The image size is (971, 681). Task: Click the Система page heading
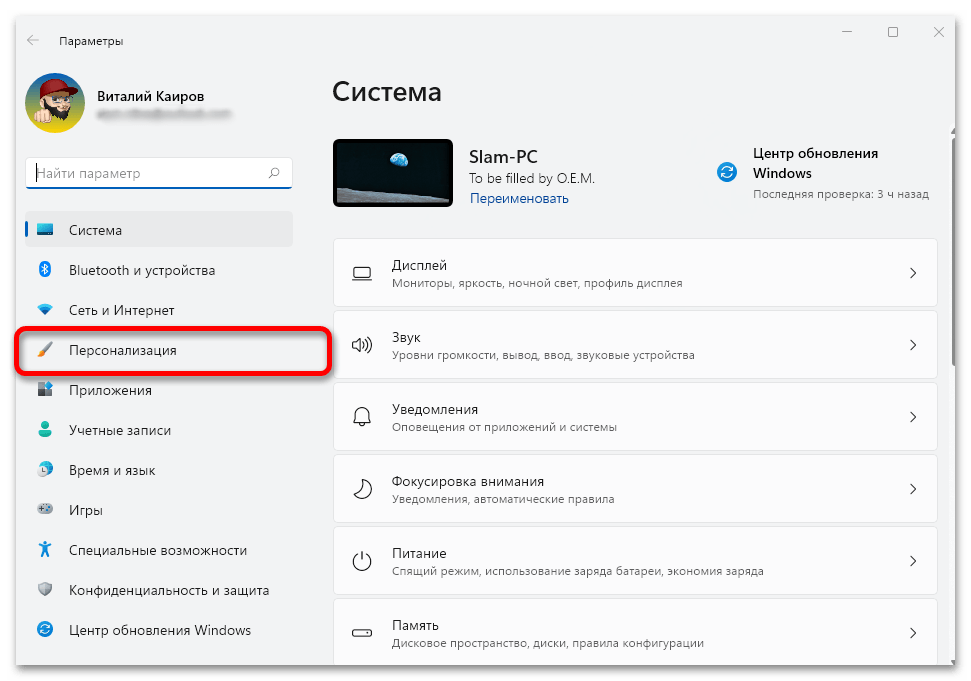tap(387, 92)
